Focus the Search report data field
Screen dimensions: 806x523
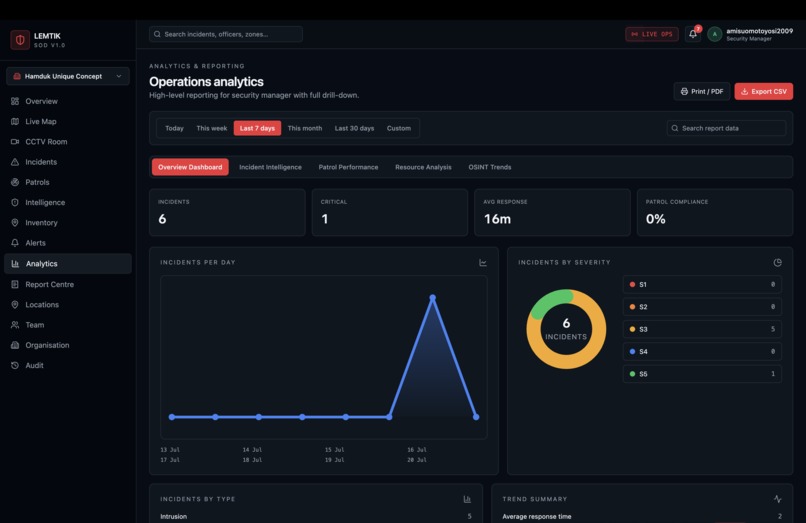coord(726,128)
